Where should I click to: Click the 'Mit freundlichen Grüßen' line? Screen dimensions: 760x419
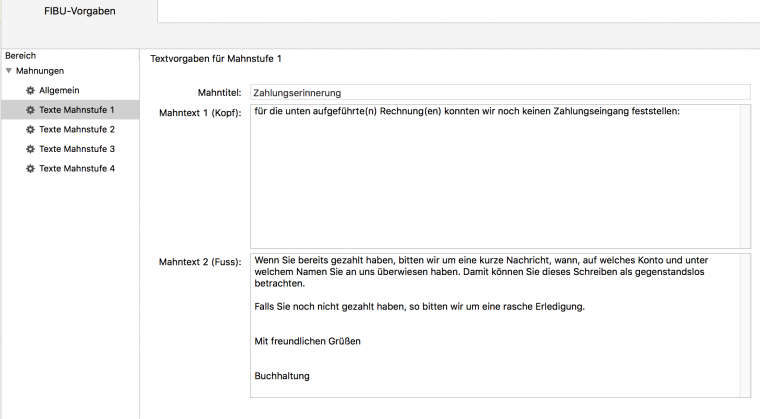[x=307, y=341]
